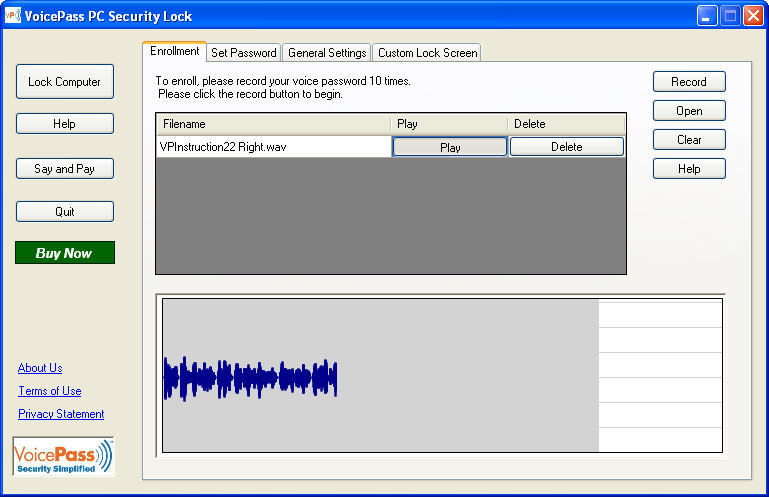Click the Play column header
The image size is (769, 497).
[x=449, y=124]
